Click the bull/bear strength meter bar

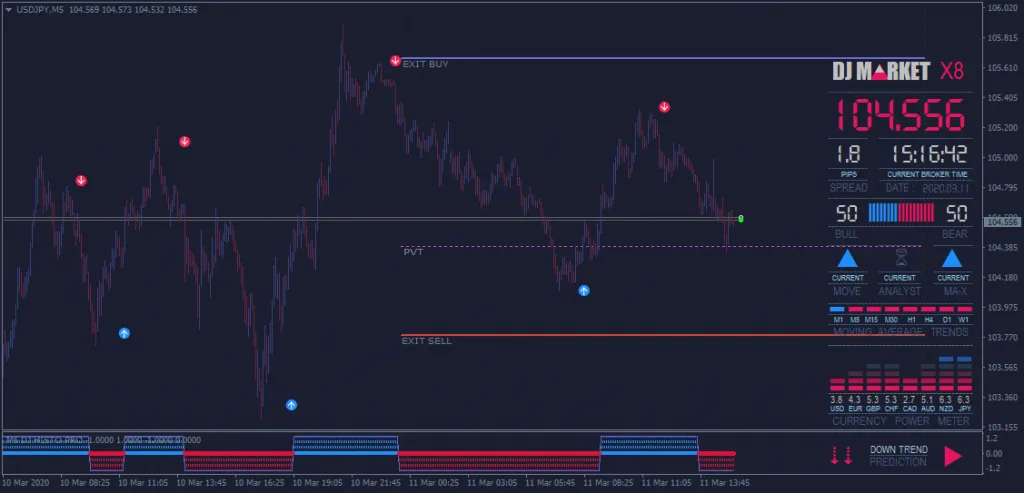(901, 213)
